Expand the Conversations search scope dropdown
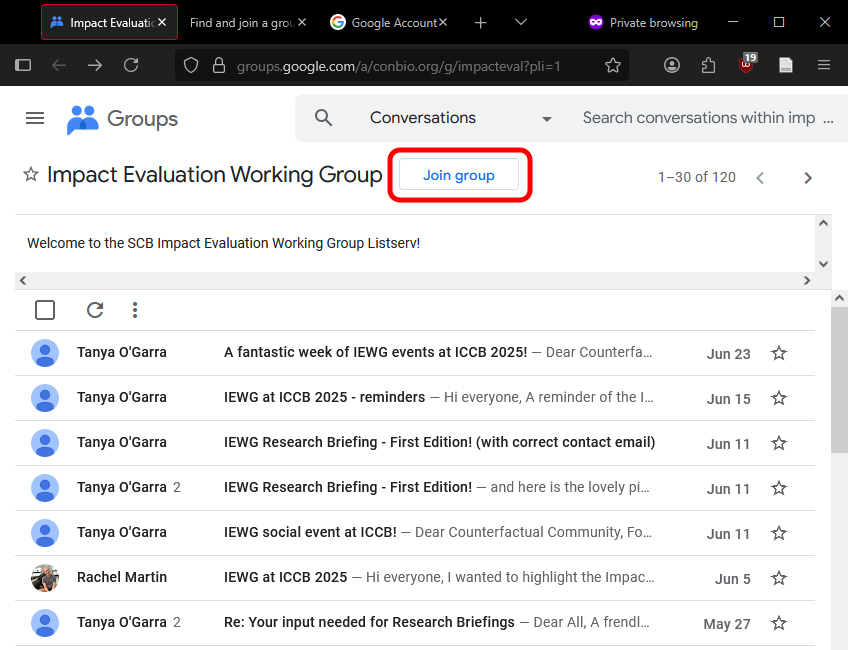This screenshot has width=848, height=650. pos(546,119)
